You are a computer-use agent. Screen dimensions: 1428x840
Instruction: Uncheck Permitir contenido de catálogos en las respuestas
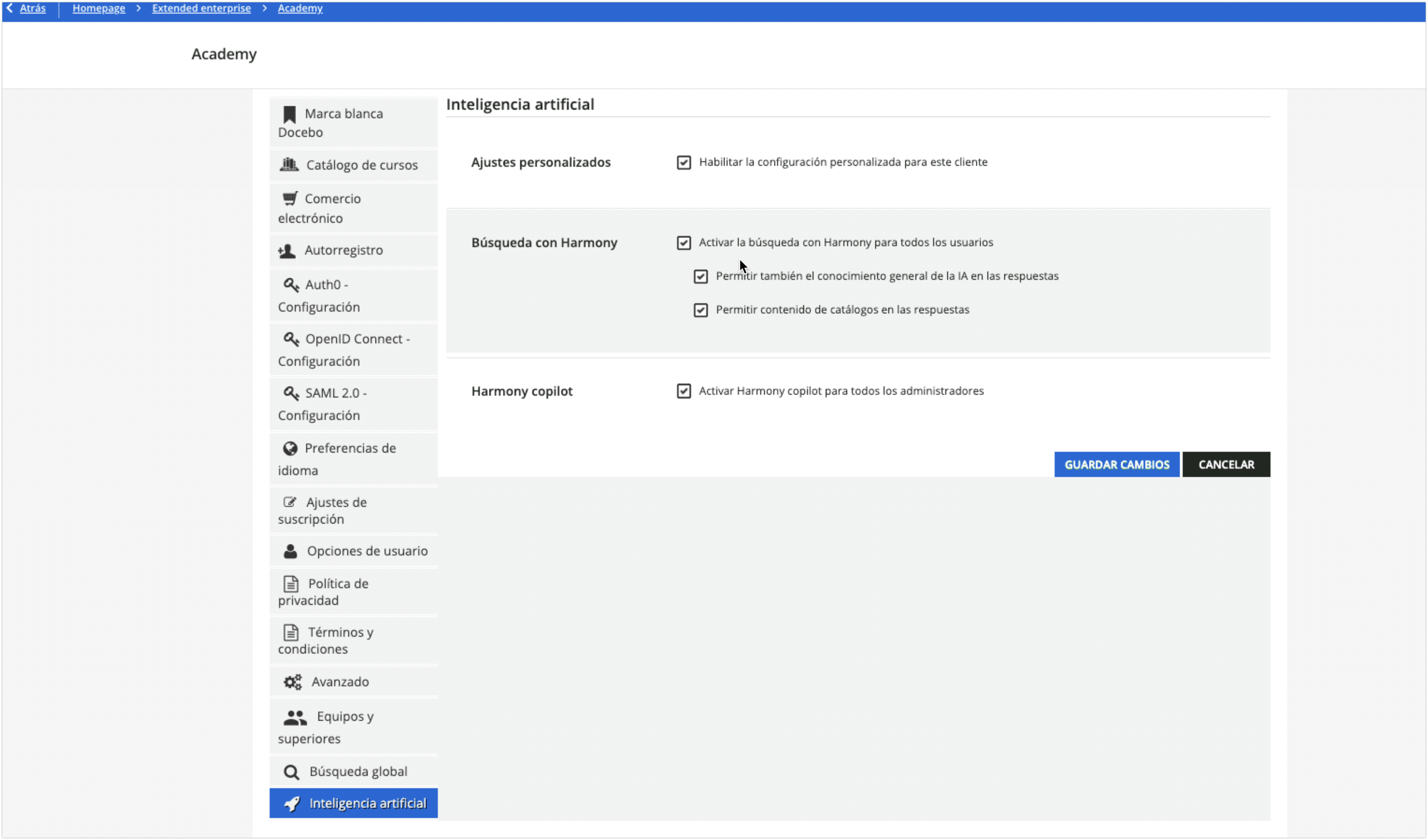tap(701, 310)
